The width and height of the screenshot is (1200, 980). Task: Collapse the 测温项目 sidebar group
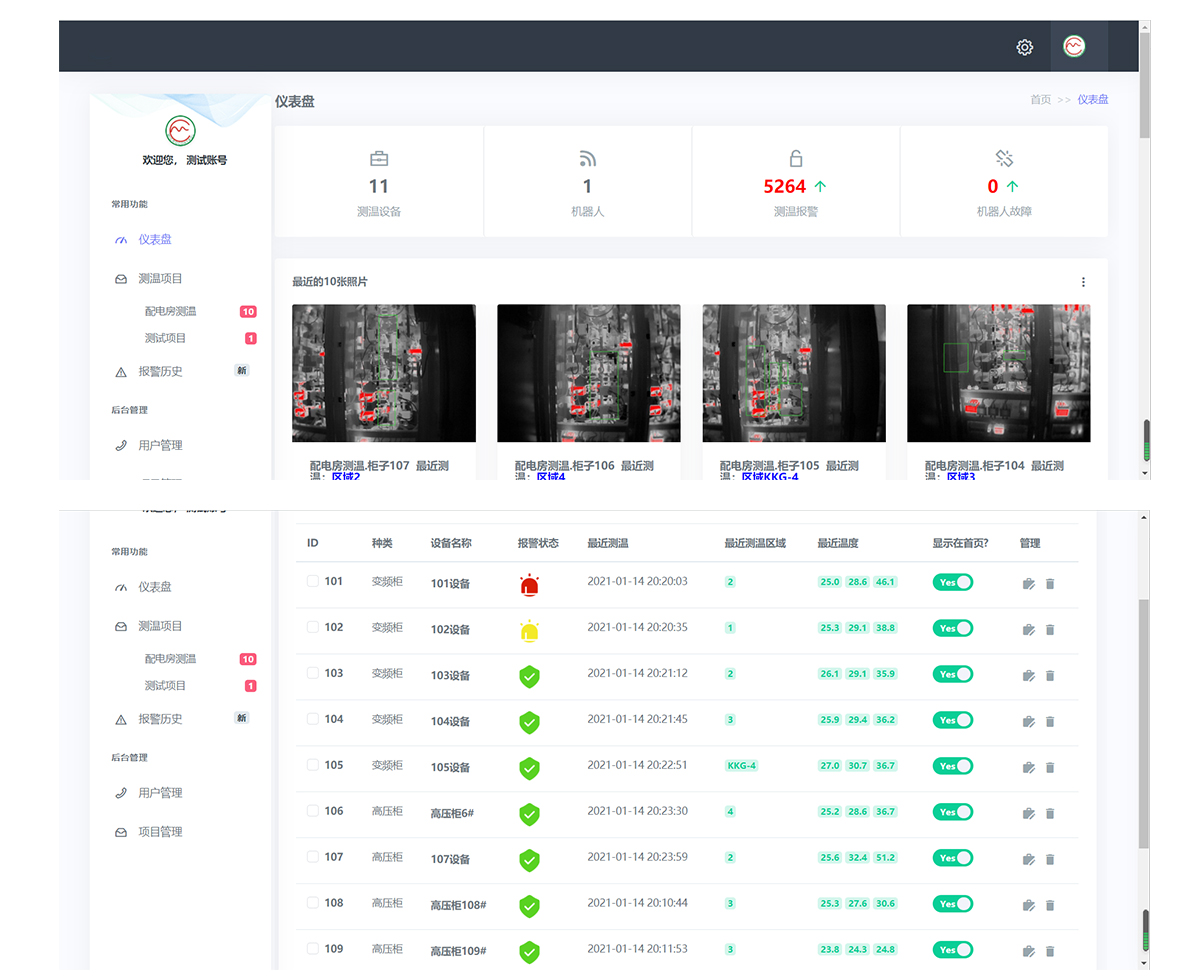160,279
